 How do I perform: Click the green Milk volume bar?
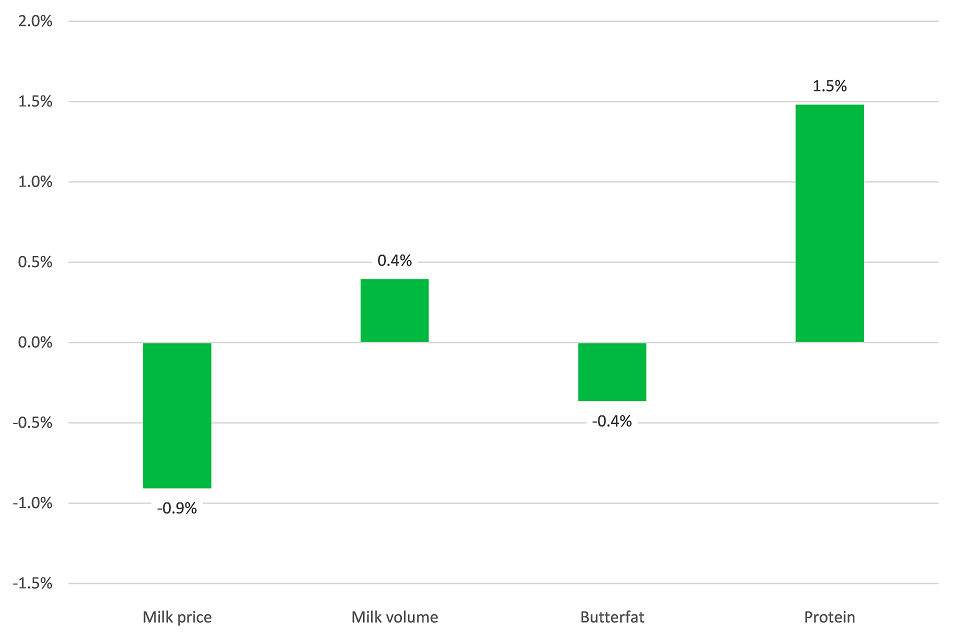(x=394, y=310)
